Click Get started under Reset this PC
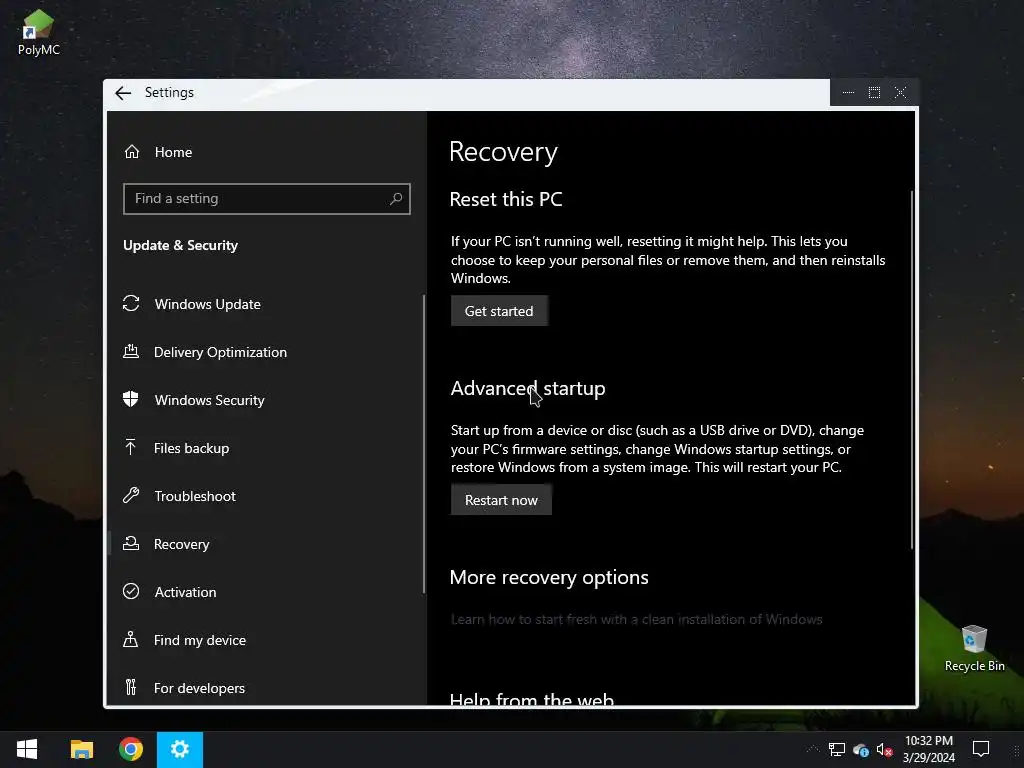Viewport: 1024px width, 768px height. [499, 311]
